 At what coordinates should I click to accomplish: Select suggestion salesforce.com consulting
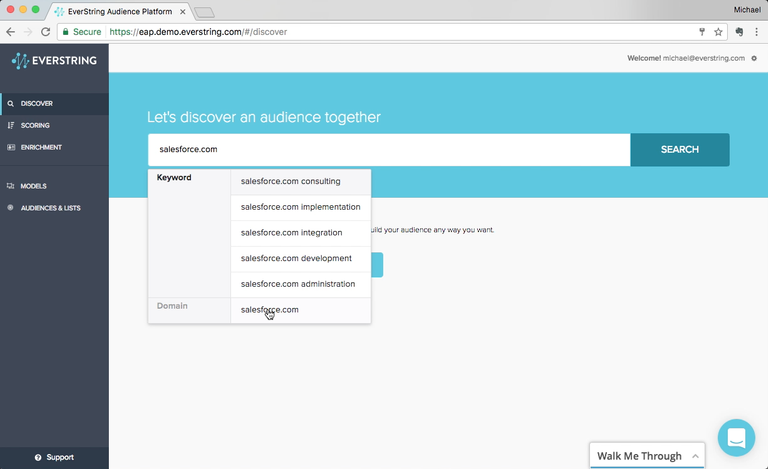(301, 182)
